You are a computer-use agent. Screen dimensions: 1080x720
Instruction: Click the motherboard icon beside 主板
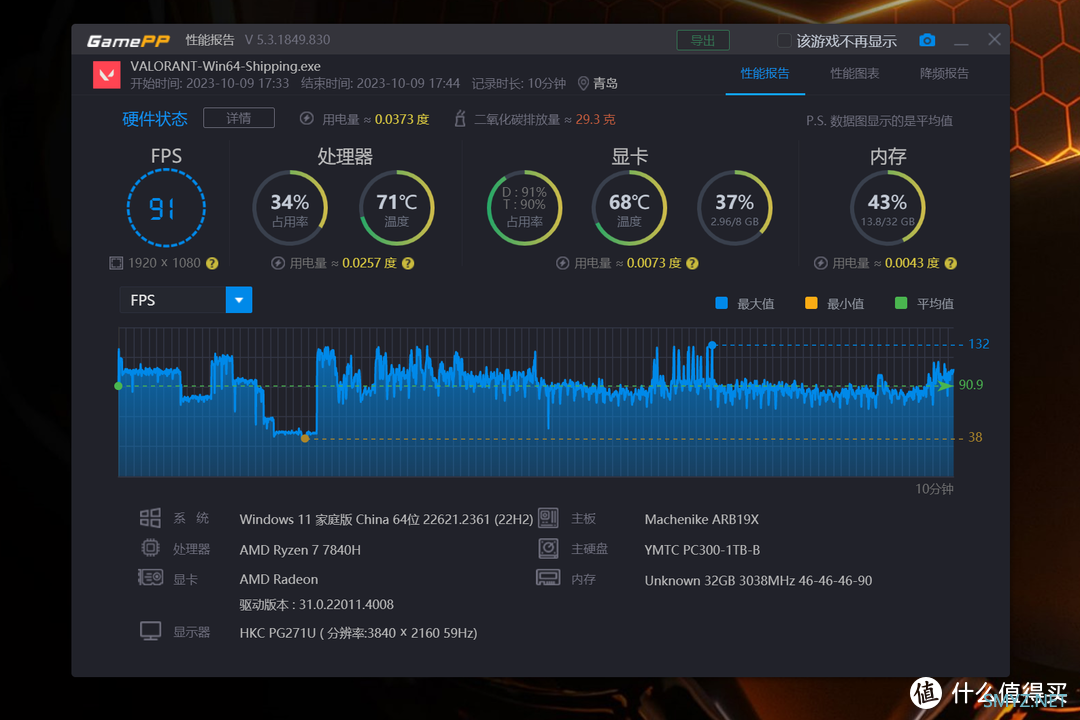548,517
